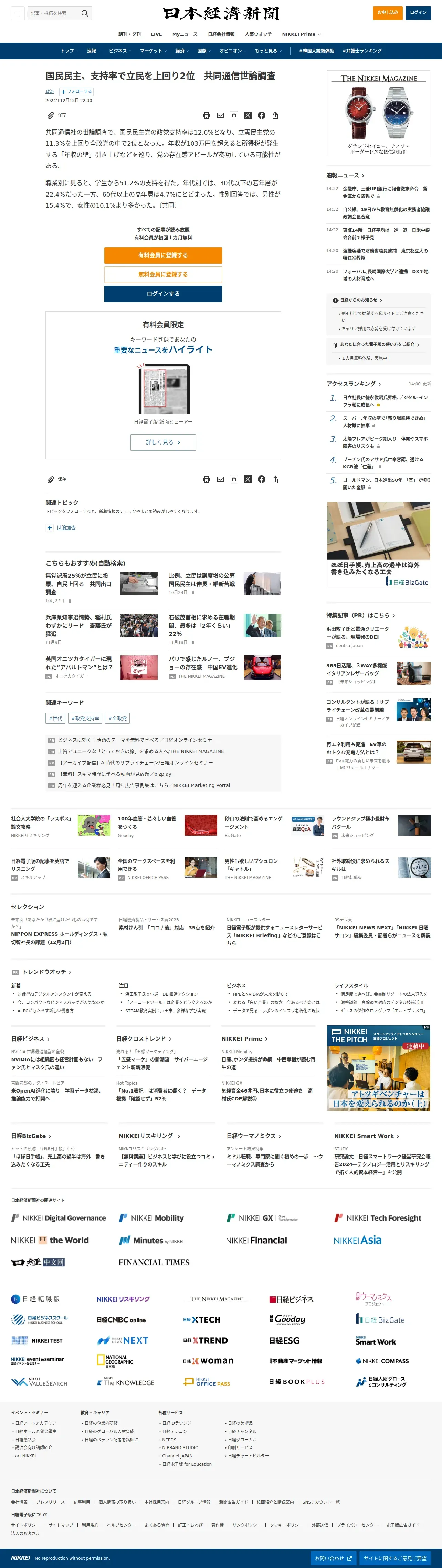
Task: Save article with top paperclip icon
Action: pos(51,115)
